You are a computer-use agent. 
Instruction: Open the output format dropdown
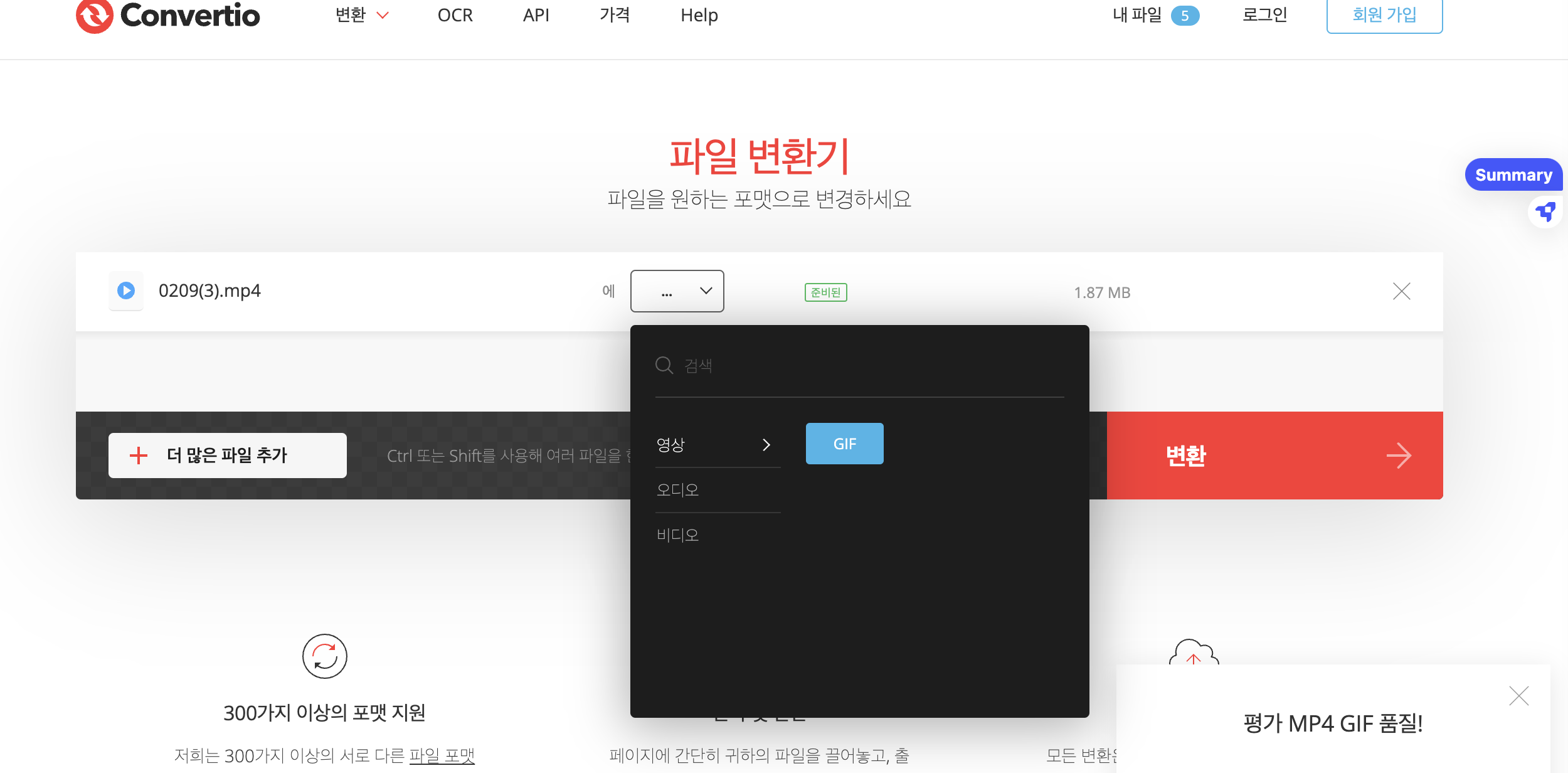coord(677,291)
